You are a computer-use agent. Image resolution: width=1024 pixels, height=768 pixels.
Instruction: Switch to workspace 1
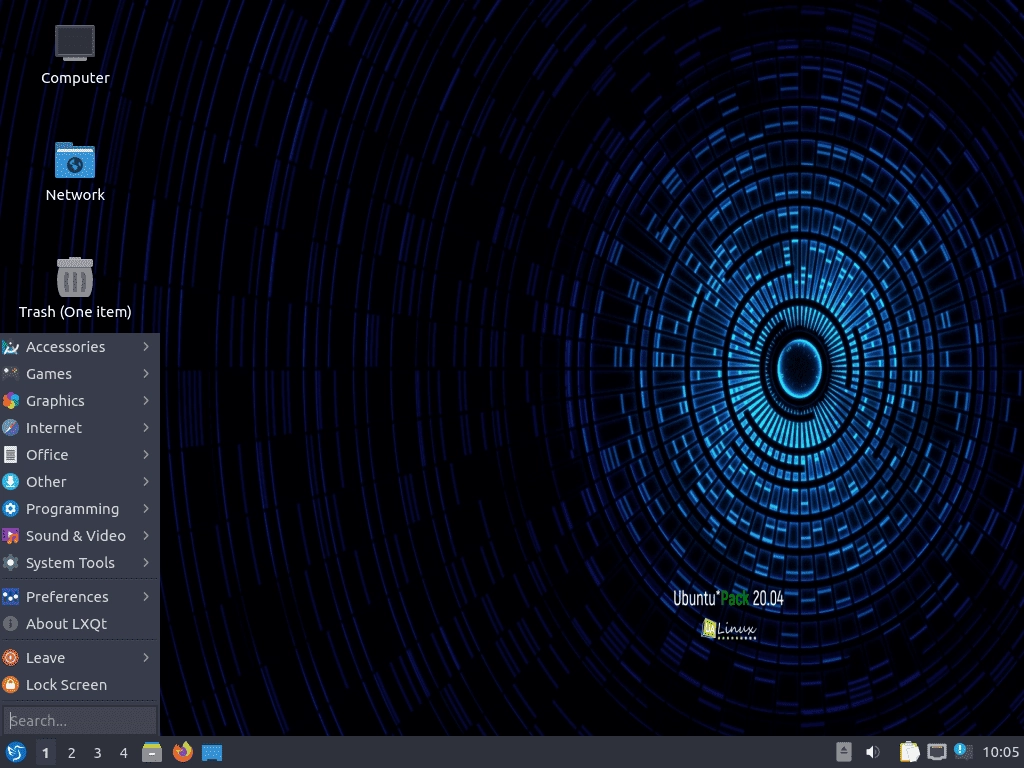45,753
